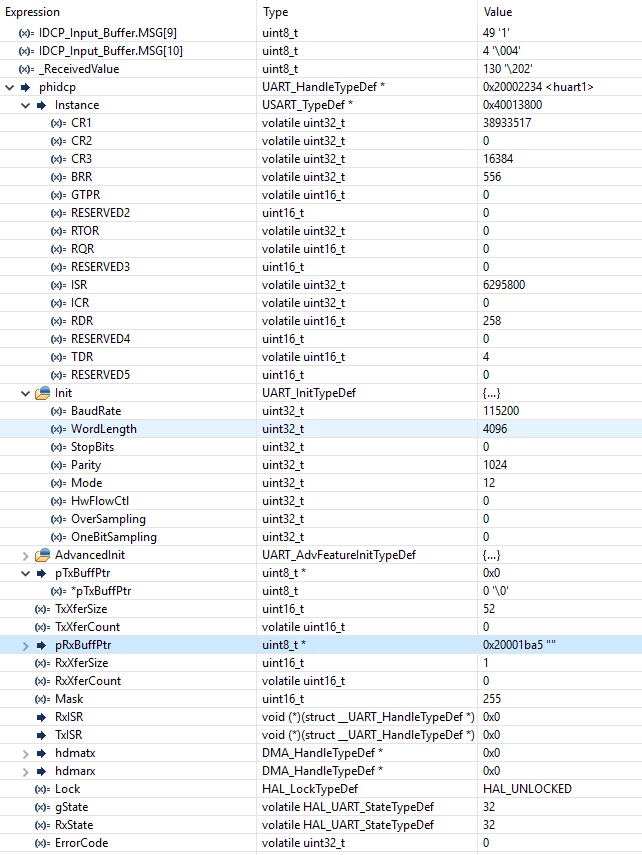Viewport: 642px width, 855px height.
Task: Select the OverSampling row
Action: (x=321, y=519)
